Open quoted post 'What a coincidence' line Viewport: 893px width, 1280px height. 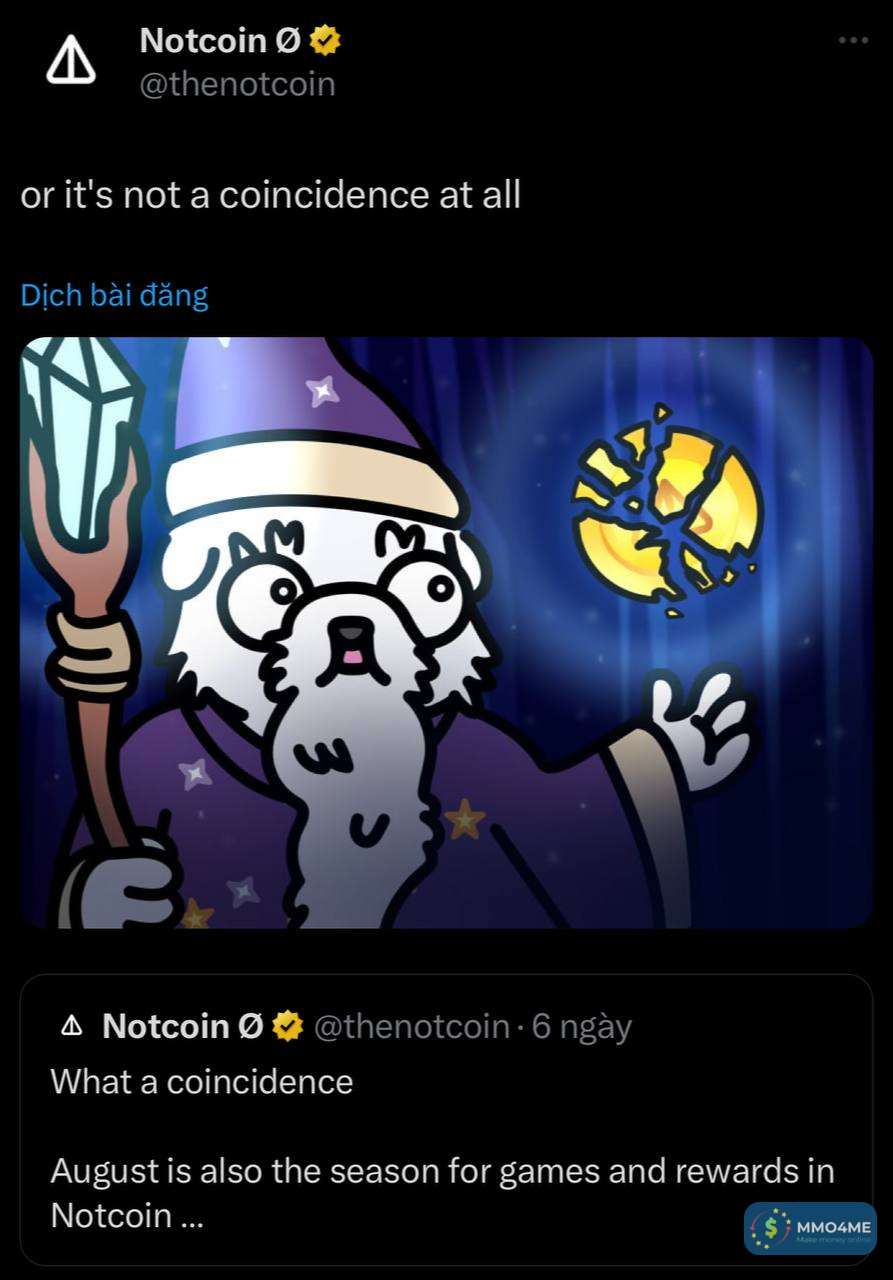click(201, 1081)
